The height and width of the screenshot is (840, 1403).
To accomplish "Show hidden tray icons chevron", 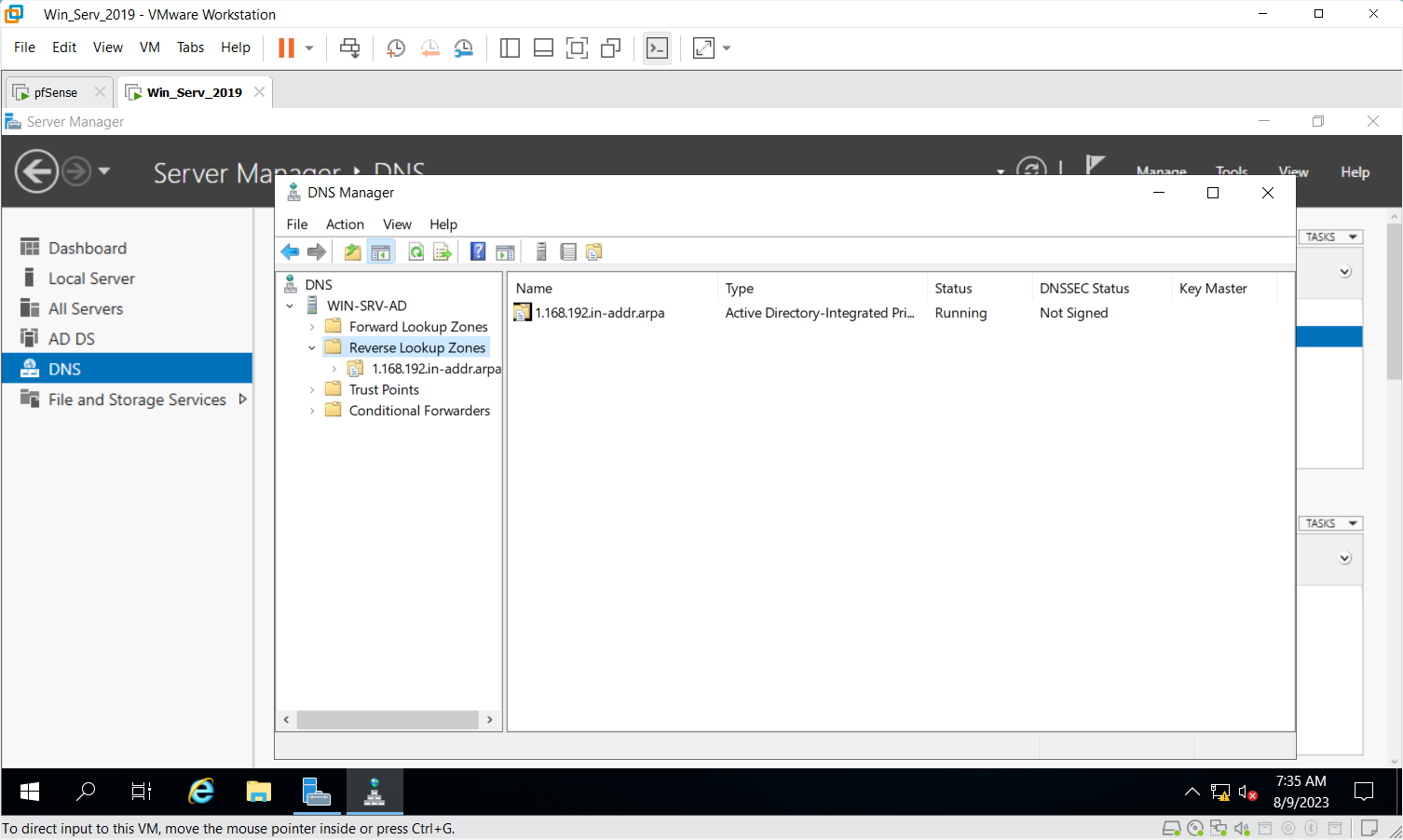I will tap(1192, 792).
